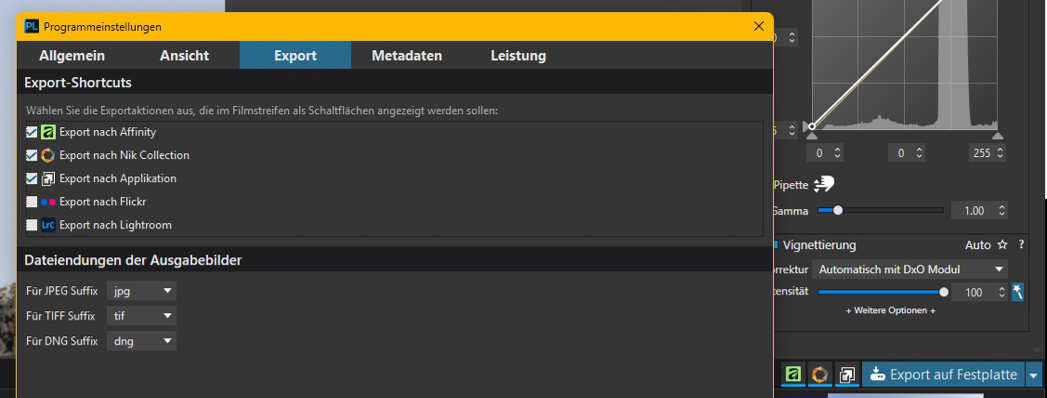The width and height of the screenshot is (1047, 398).
Task: Click the Auto label in Vignettierung header
Action: pos(978,245)
